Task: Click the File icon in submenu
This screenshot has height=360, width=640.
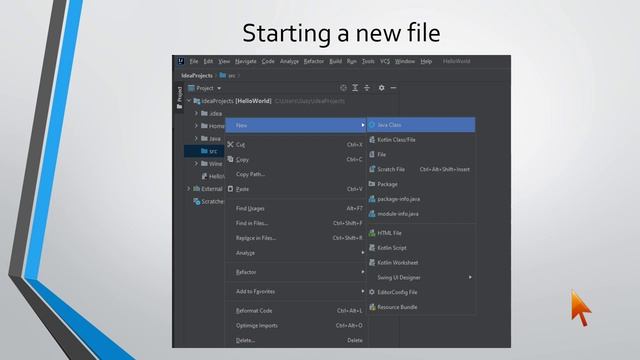Action: [372, 154]
